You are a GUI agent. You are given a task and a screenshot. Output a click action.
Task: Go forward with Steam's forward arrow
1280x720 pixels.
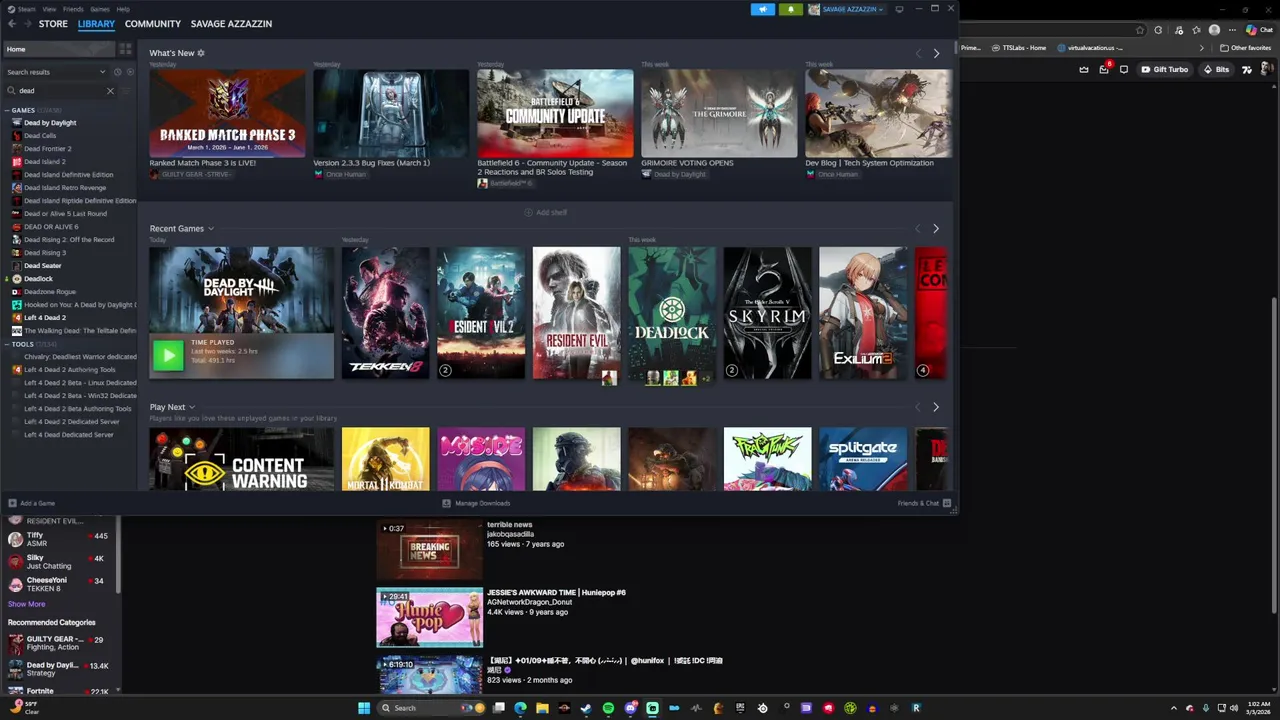click(x=27, y=24)
